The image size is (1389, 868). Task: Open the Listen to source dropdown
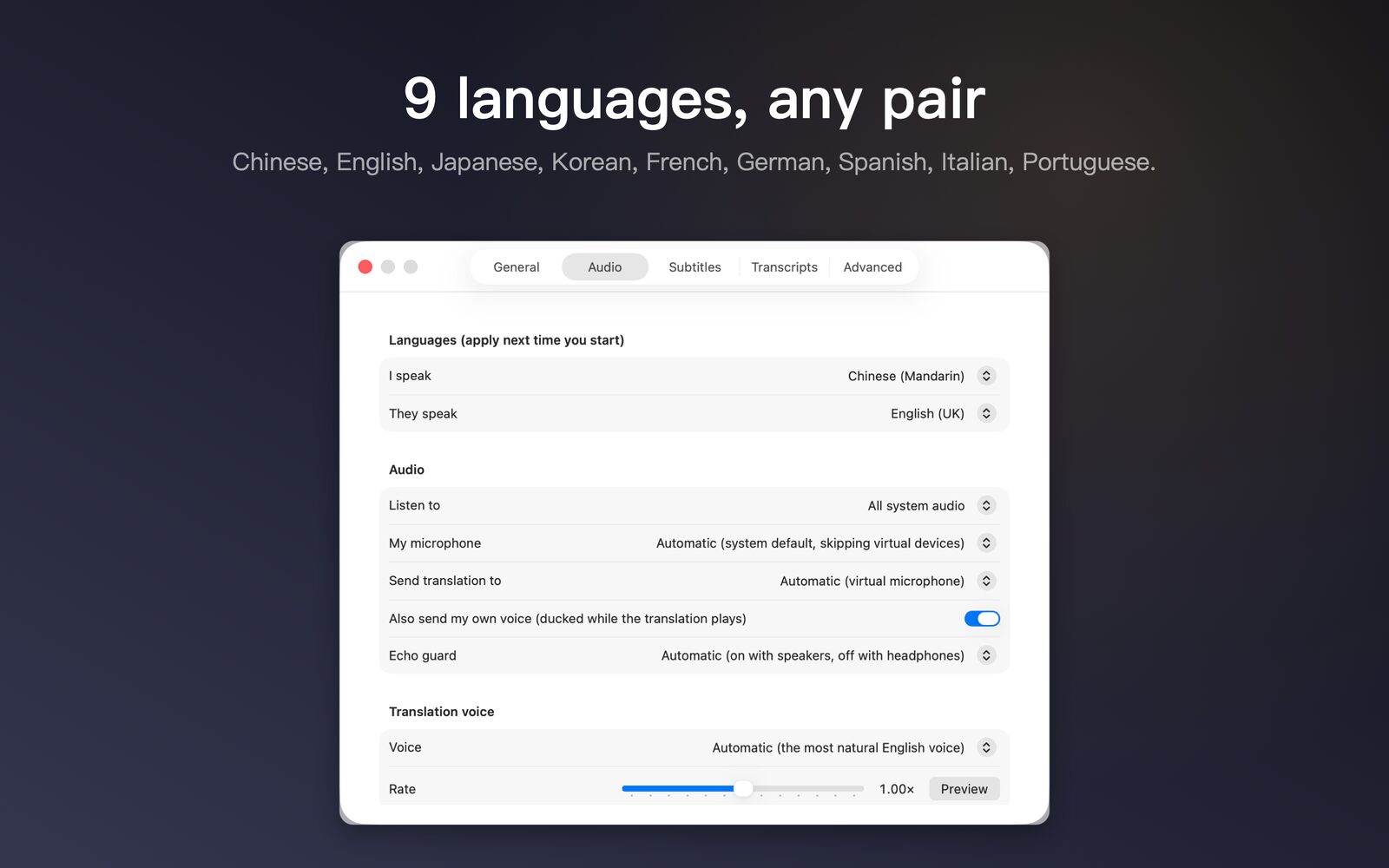tap(986, 505)
